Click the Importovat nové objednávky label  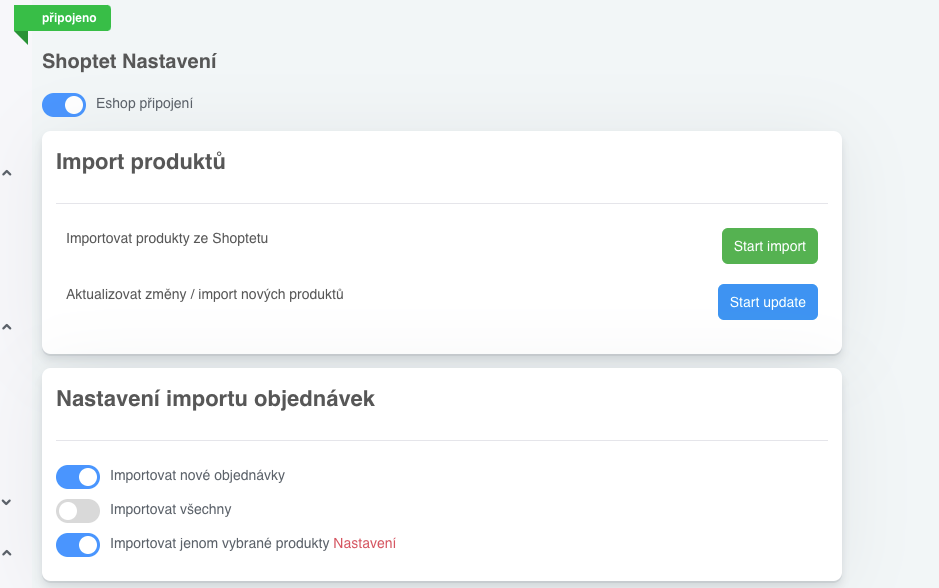click(x=198, y=475)
